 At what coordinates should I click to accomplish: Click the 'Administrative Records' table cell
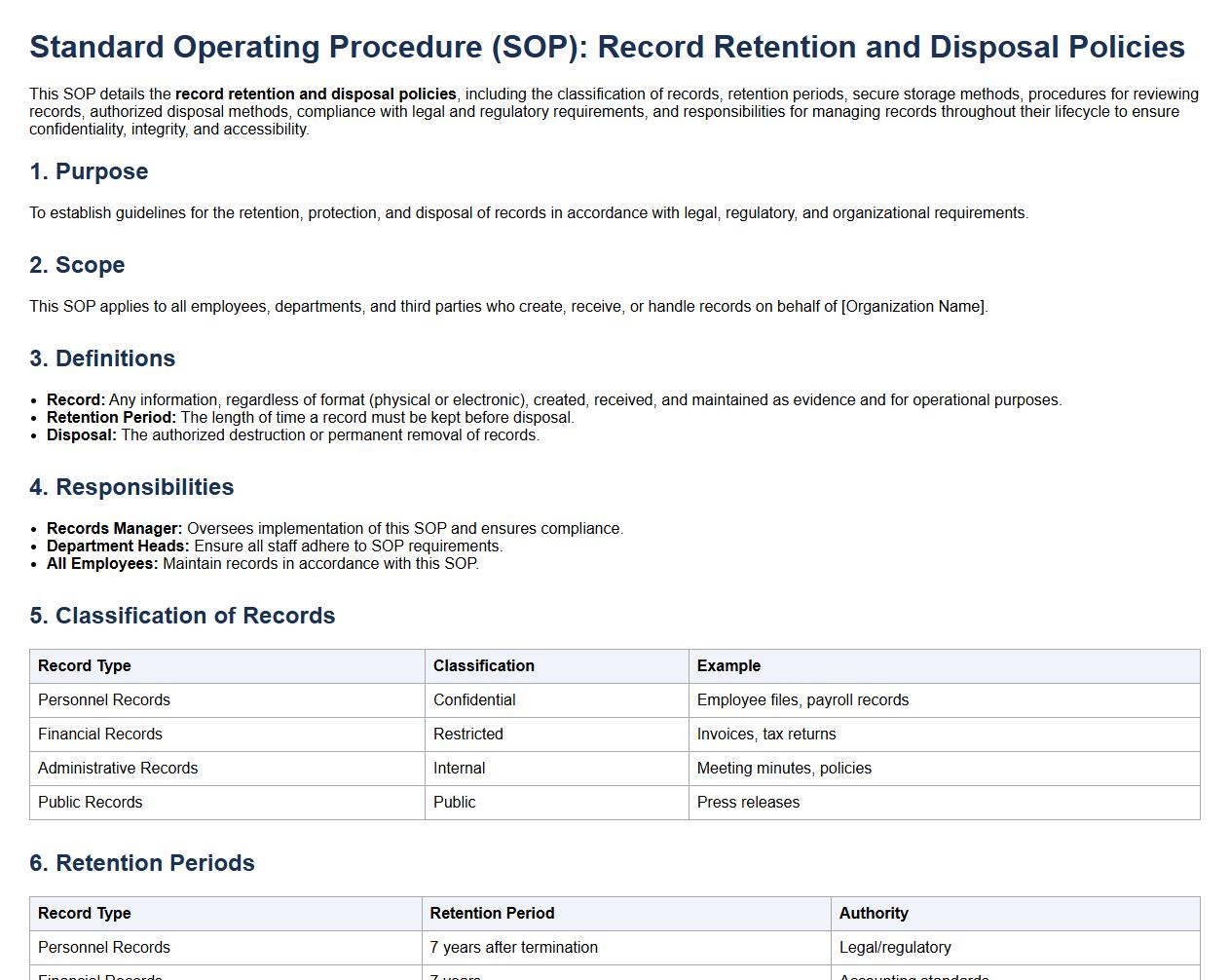tap(118, 768)
